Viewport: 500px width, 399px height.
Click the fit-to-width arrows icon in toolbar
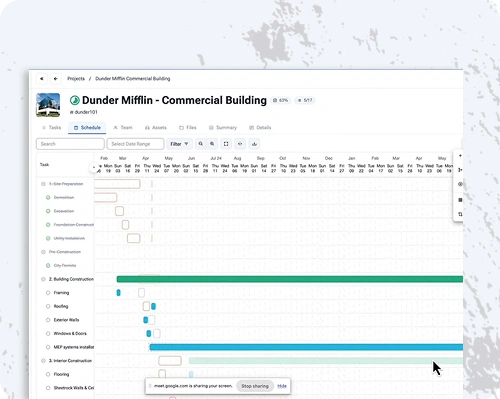coord(240,144)
